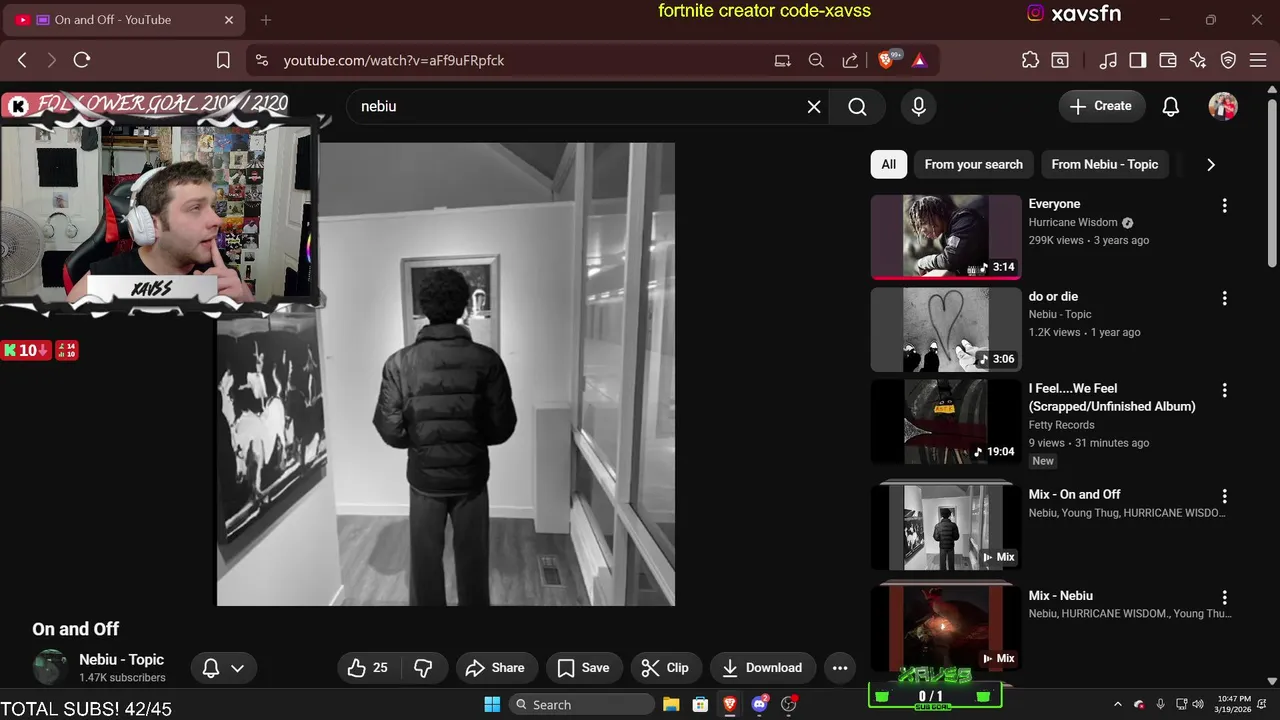Download the video
This screenshot has height=720, width=1280.
point(763,668)
